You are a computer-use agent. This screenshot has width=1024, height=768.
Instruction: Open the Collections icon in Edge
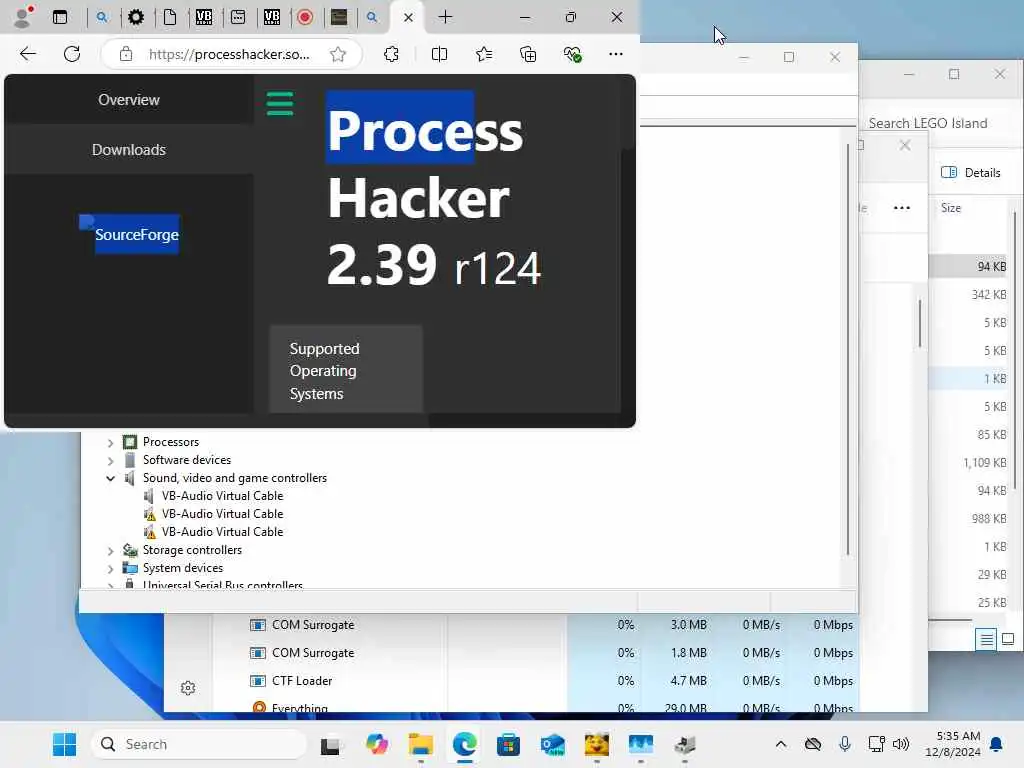[528, 54]
